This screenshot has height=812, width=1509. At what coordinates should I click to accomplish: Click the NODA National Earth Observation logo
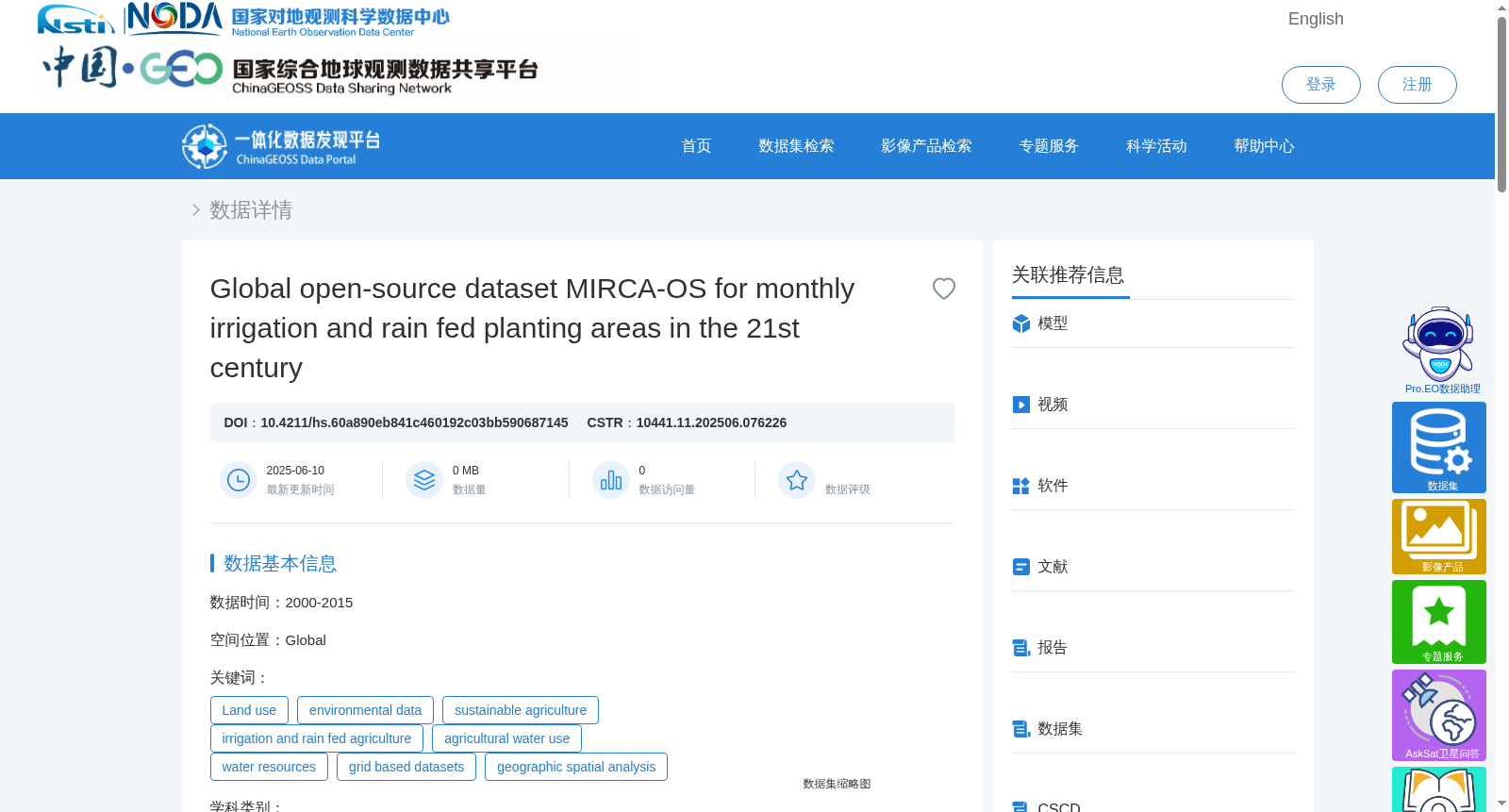tap(288, 19)
